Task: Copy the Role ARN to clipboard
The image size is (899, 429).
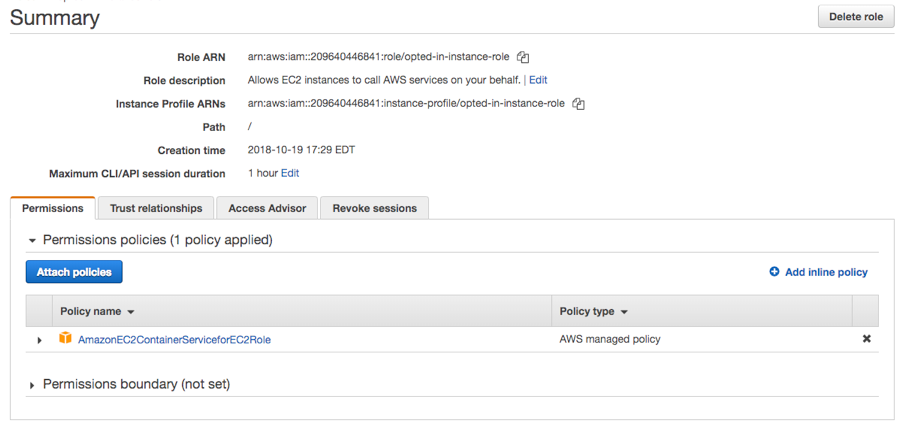Action: pyautogui.click(x=522, y=57)
